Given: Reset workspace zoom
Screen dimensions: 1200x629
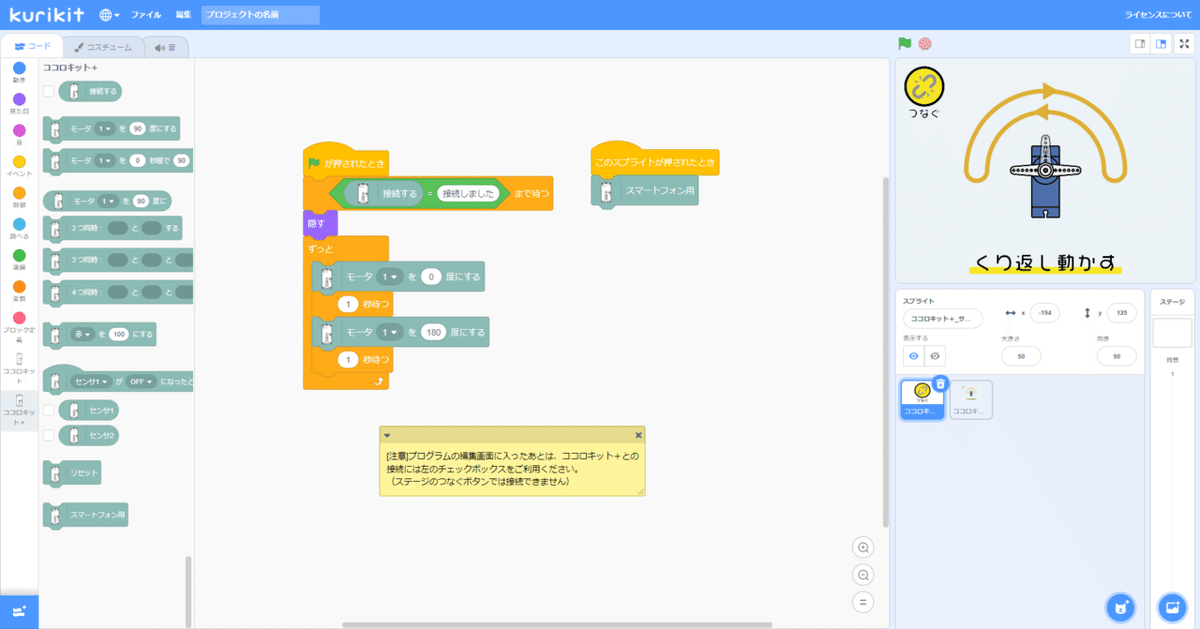Looking at the screenshot, I should 863,602.
